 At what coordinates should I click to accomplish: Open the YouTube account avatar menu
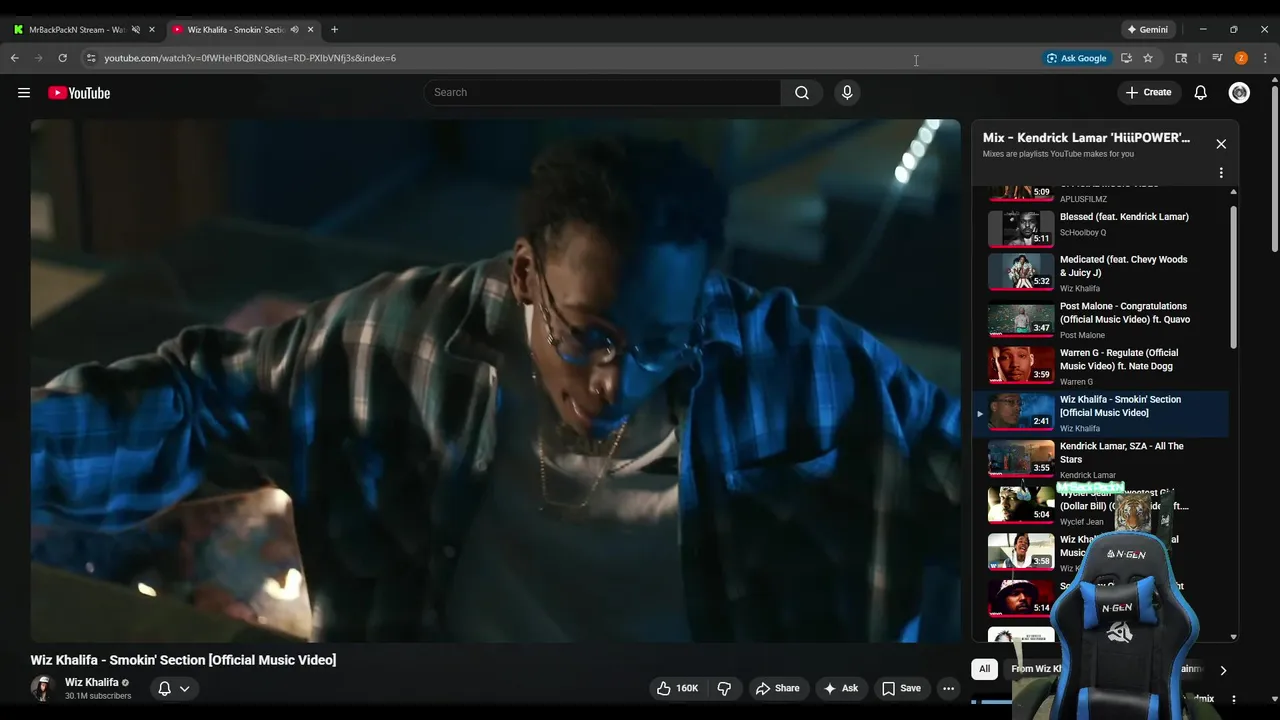[1239, 92]
